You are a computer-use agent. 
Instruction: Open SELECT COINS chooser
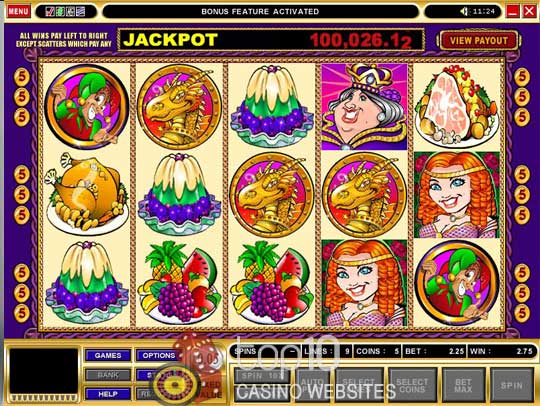click(412, 385)
